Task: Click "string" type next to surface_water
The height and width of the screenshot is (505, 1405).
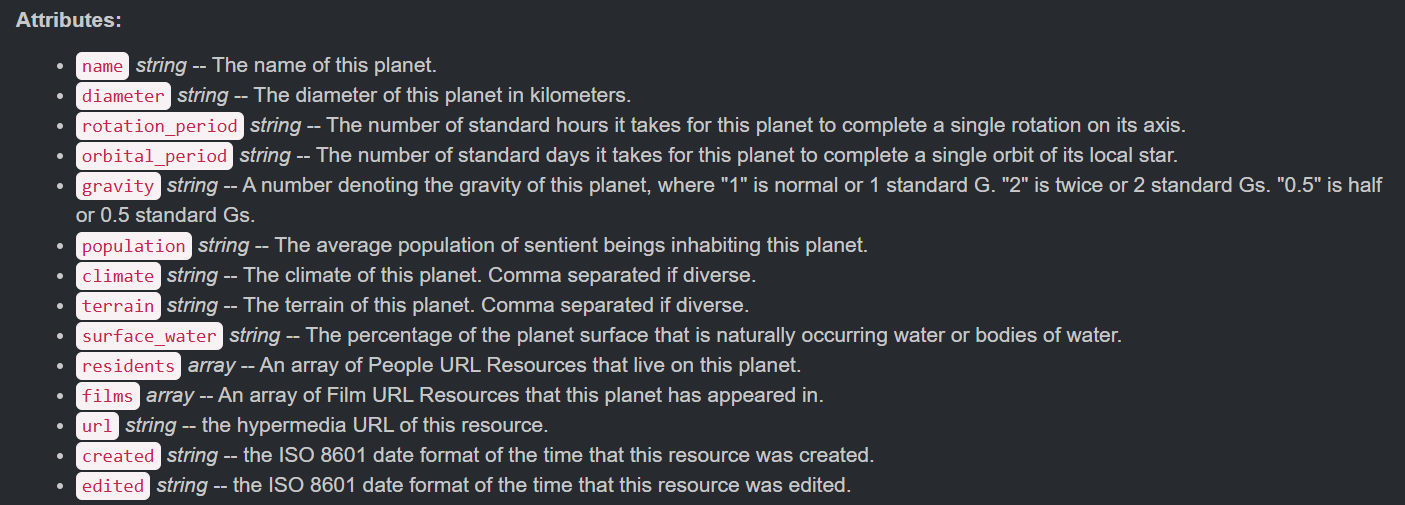Action: tap(254, 336)
